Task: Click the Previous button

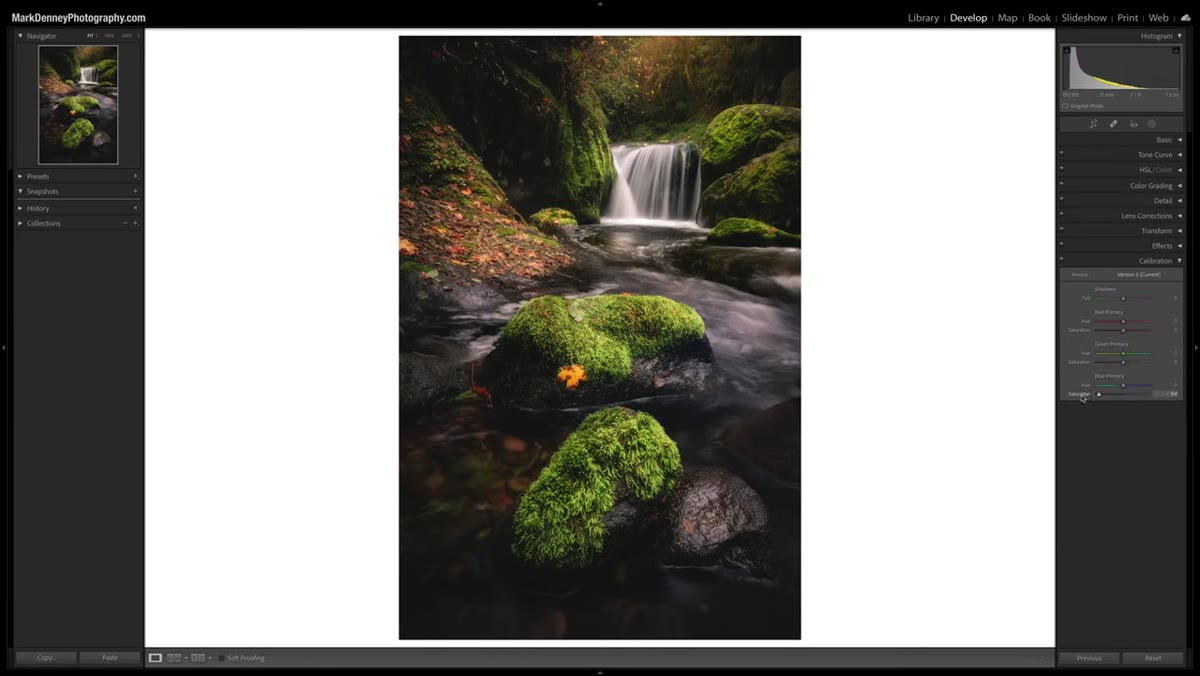Action: tap(1089, 658)
